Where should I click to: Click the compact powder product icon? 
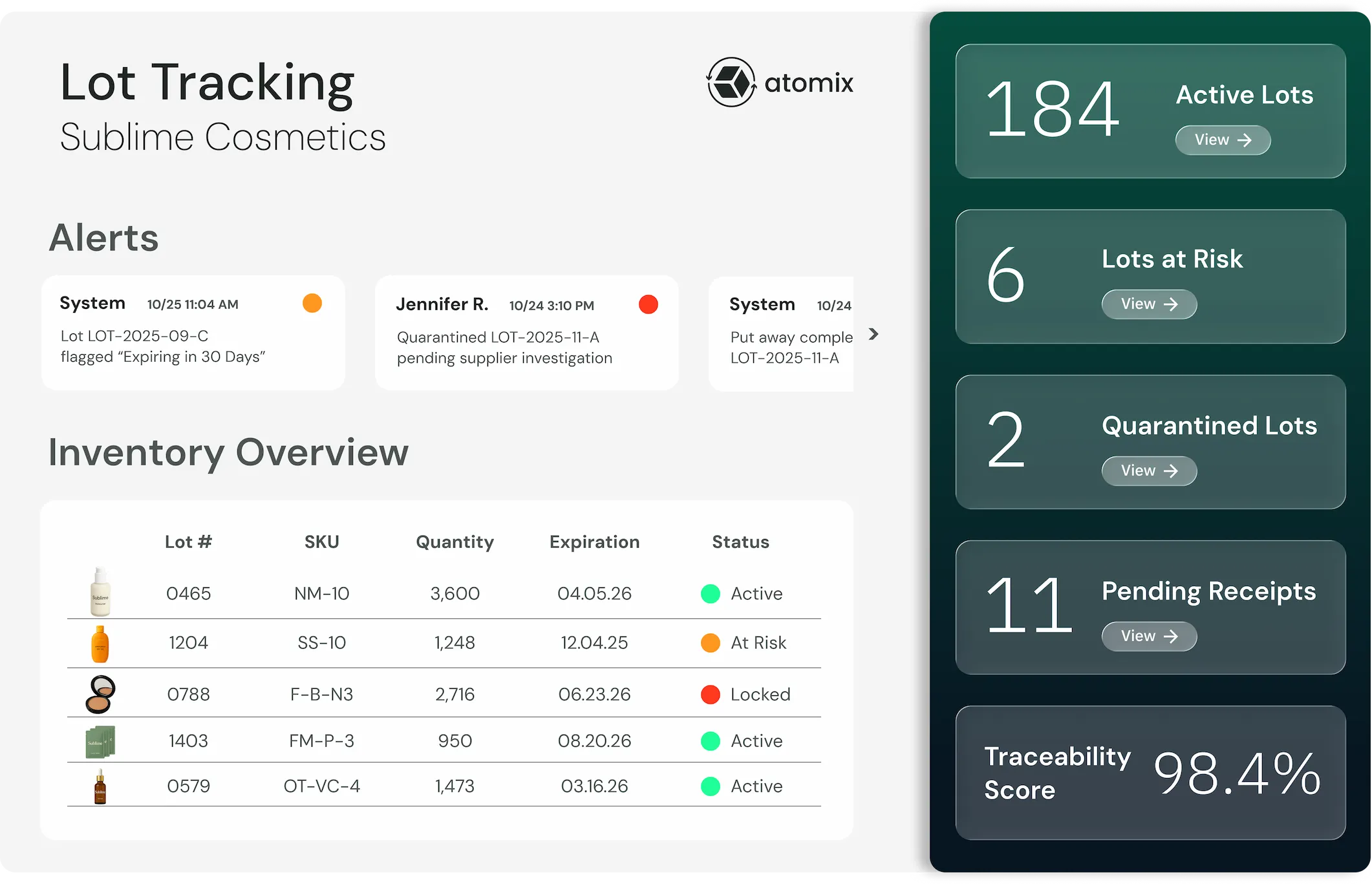click(100, 694)
